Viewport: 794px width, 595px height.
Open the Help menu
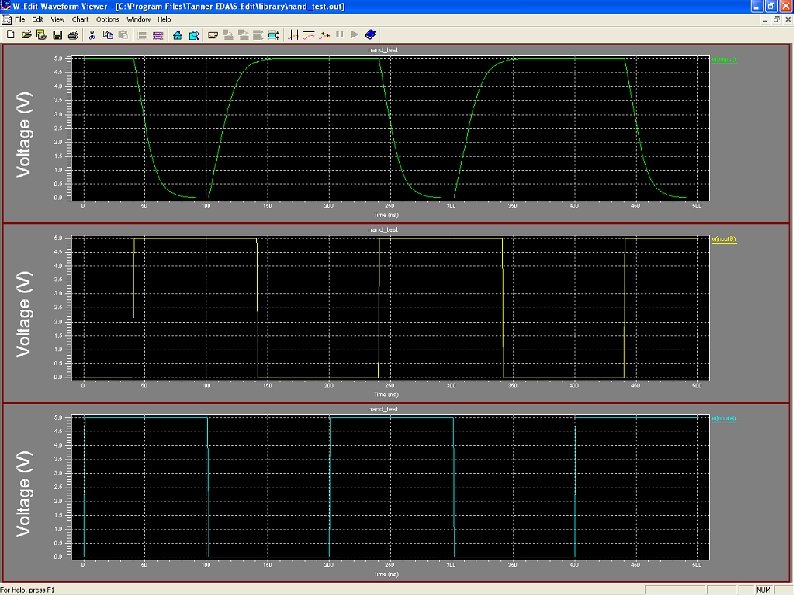pyautogui.click(x=164, y=20)
